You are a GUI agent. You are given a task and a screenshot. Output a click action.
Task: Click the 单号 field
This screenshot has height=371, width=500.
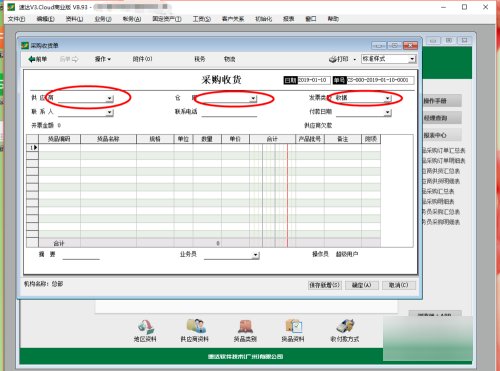click(380, 80)
